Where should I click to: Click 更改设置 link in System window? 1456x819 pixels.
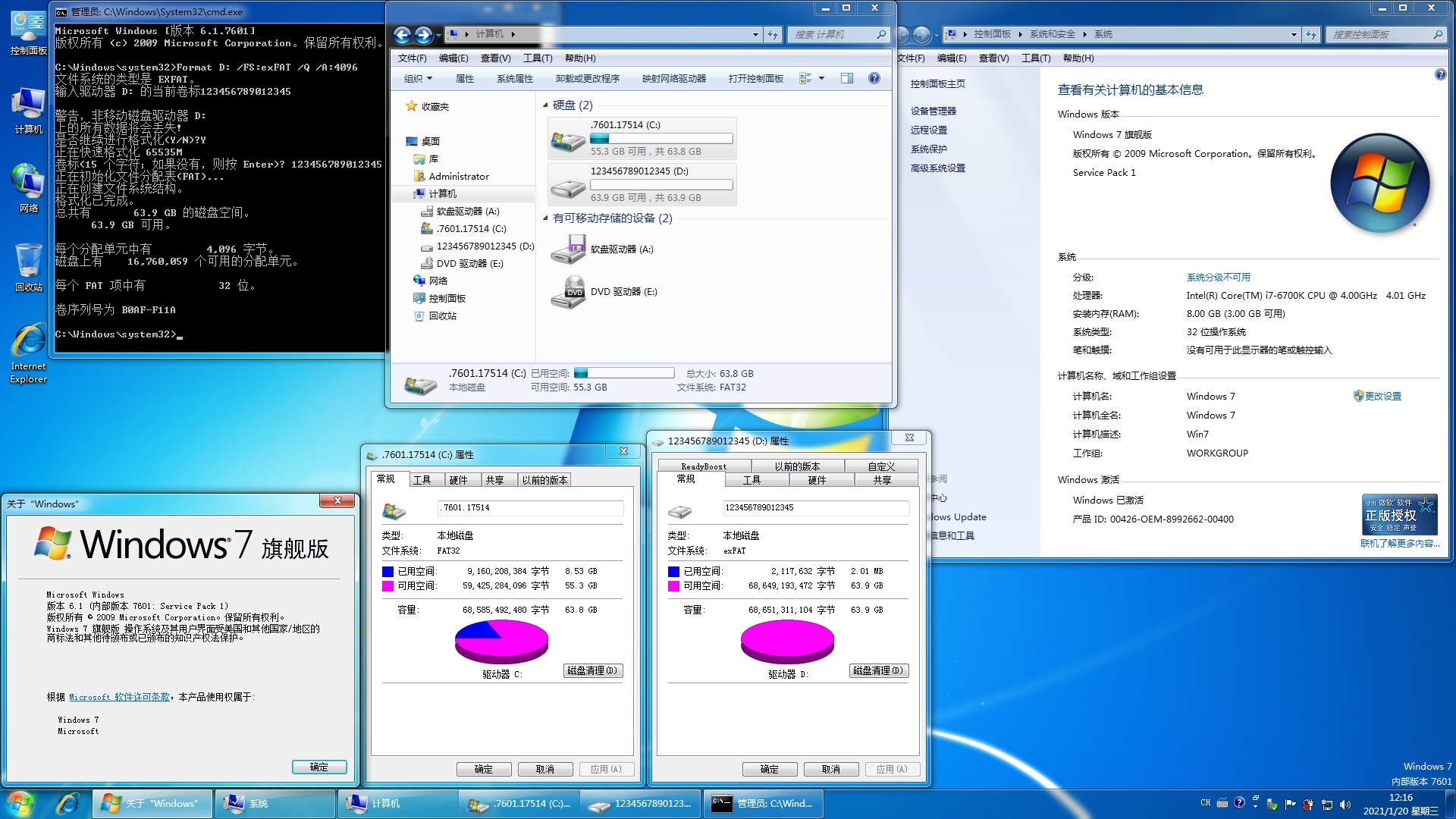point(1382,396)
